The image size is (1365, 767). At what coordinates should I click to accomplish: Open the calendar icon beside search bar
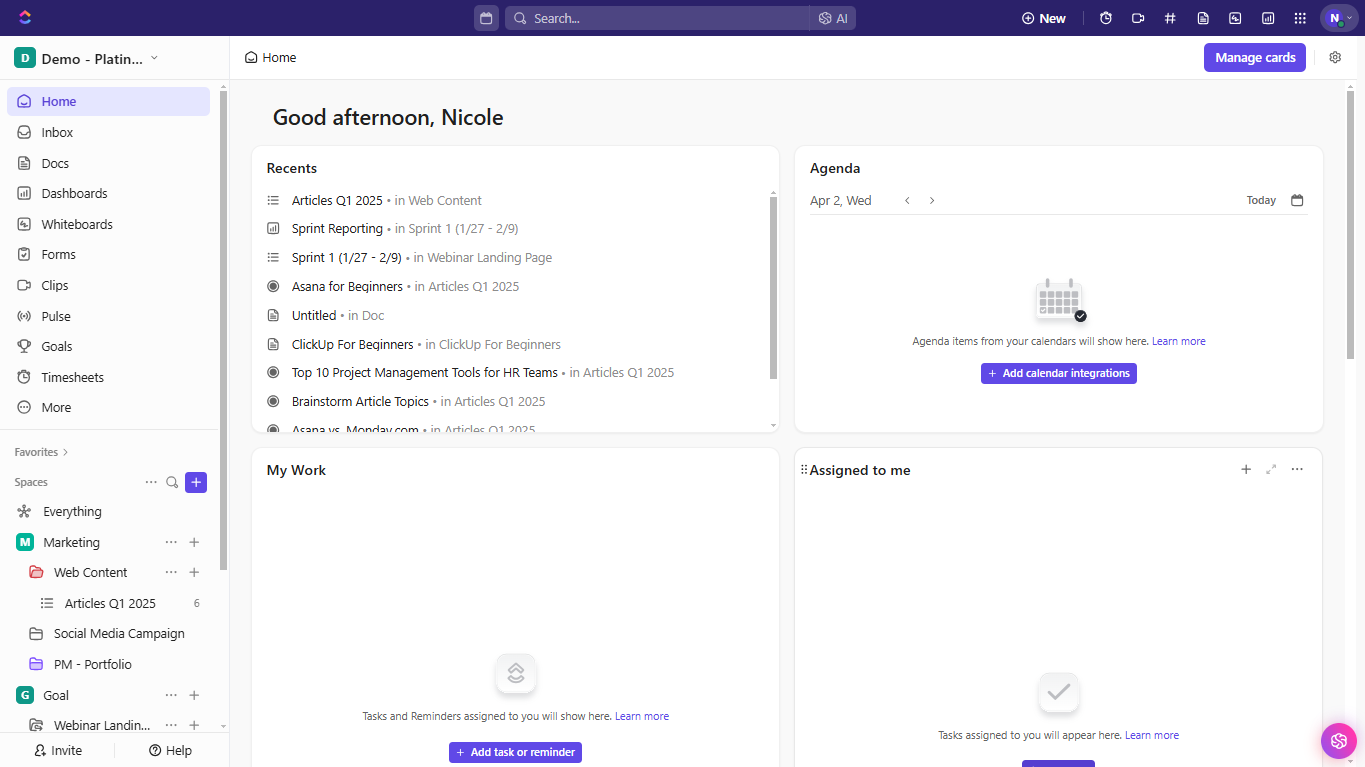click(486, 18)
